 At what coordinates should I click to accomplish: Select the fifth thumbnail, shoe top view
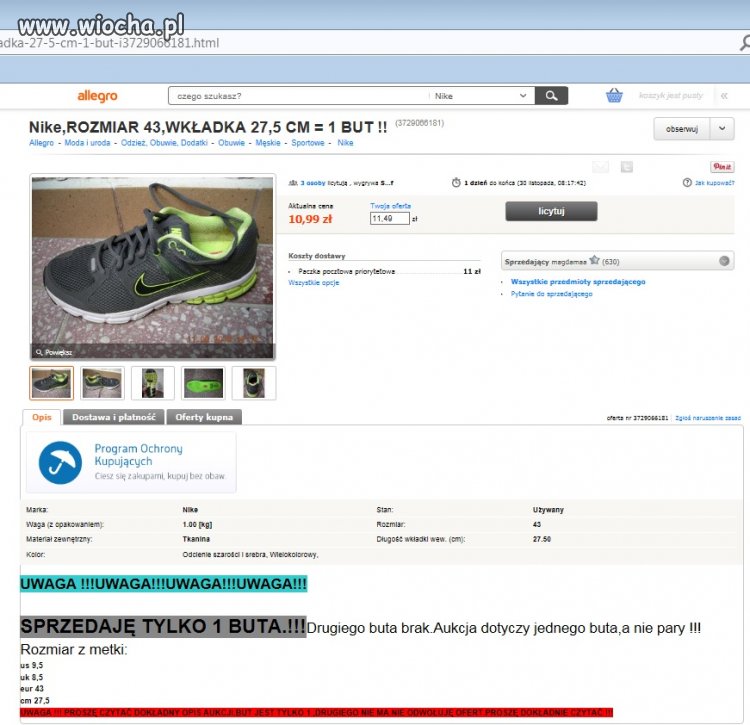pyautogui.click(x=254, y=383)
